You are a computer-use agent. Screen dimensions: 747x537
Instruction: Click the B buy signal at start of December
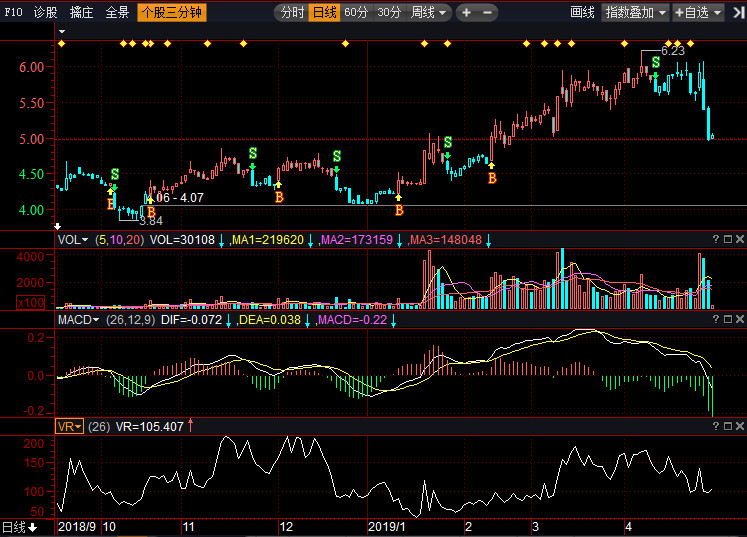point(279,197)
